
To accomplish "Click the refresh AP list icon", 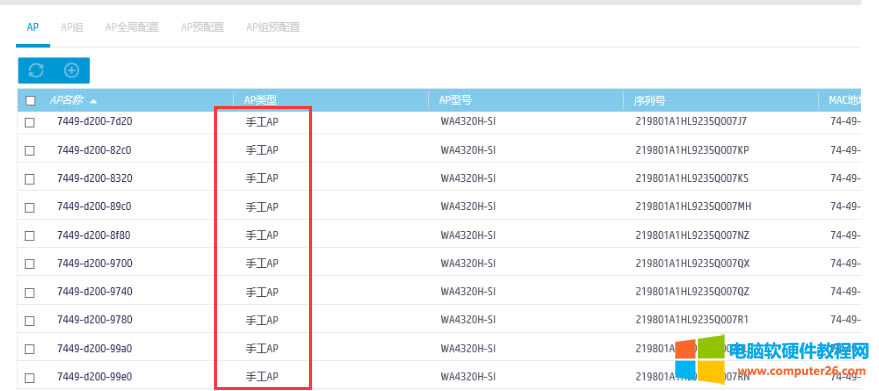I will [36, 71].
